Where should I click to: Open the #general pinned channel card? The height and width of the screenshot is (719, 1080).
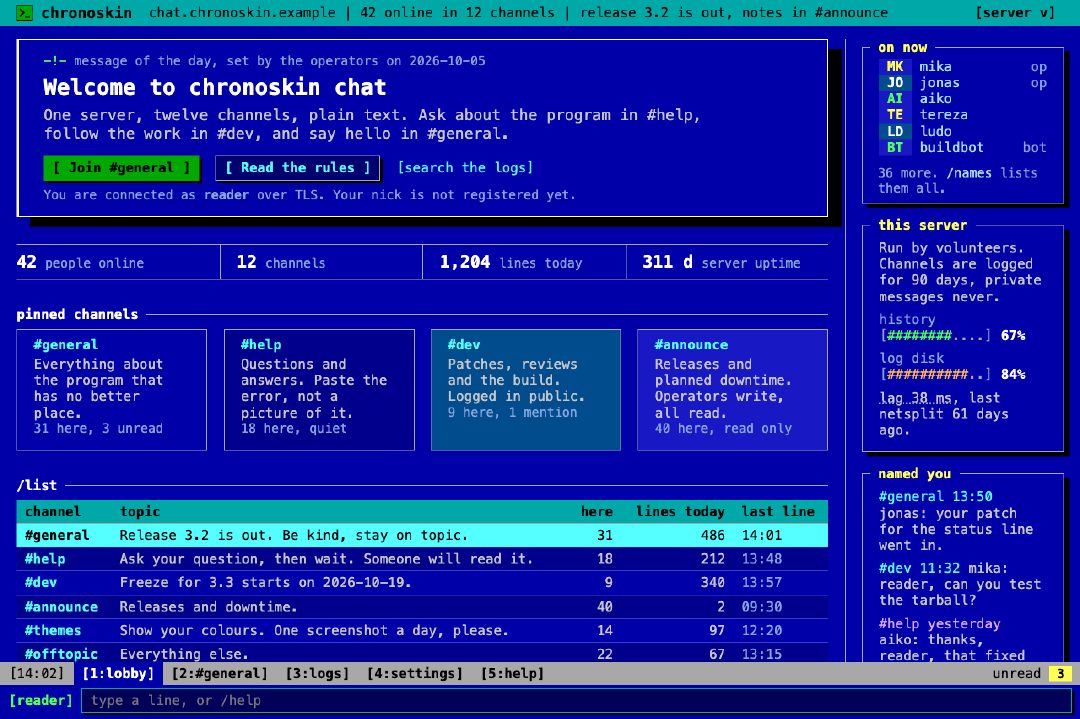click(112, 390)
